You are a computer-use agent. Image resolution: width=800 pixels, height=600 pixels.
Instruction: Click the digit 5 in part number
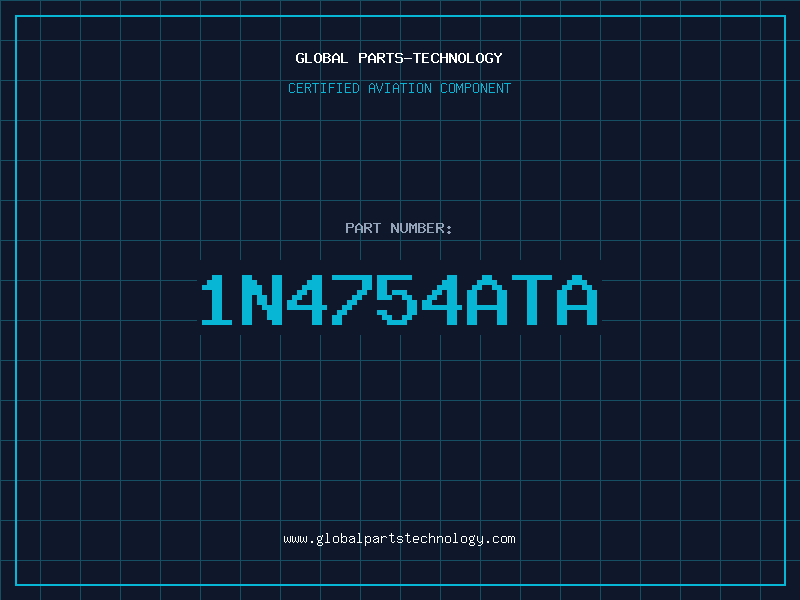(397, 300)
